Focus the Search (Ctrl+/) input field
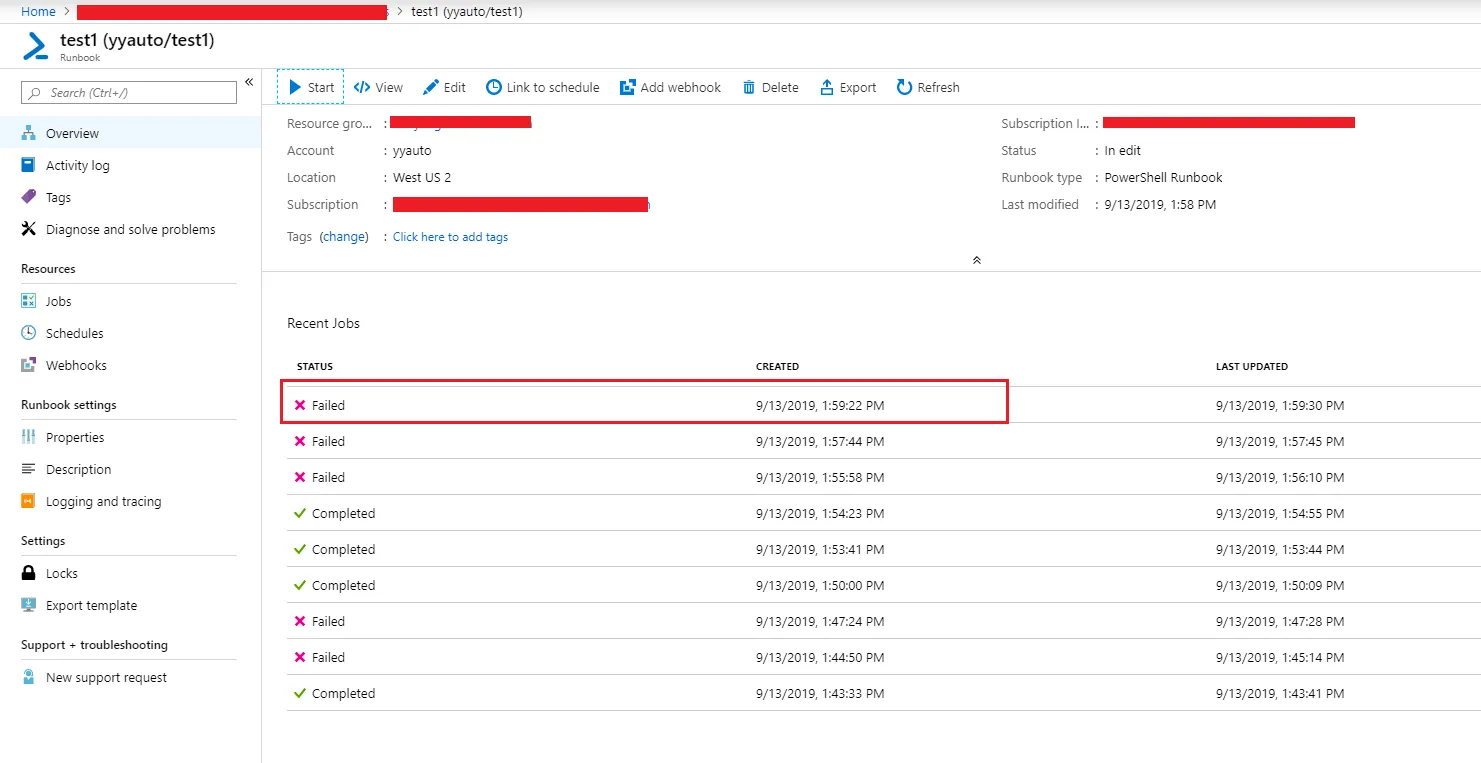1481x763 pixels. click(129, 93)
